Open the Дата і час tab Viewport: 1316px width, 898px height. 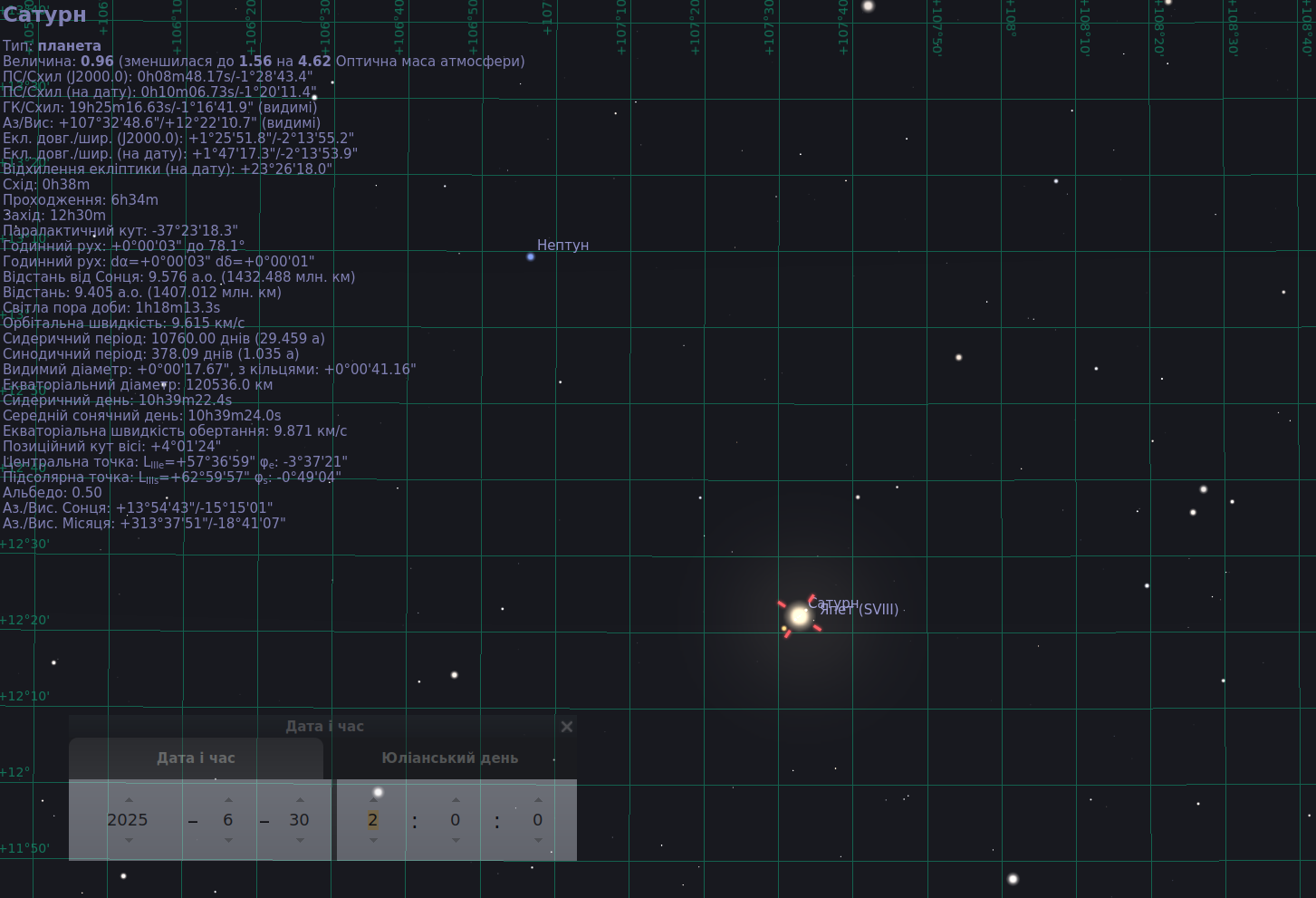coord(196,758)
